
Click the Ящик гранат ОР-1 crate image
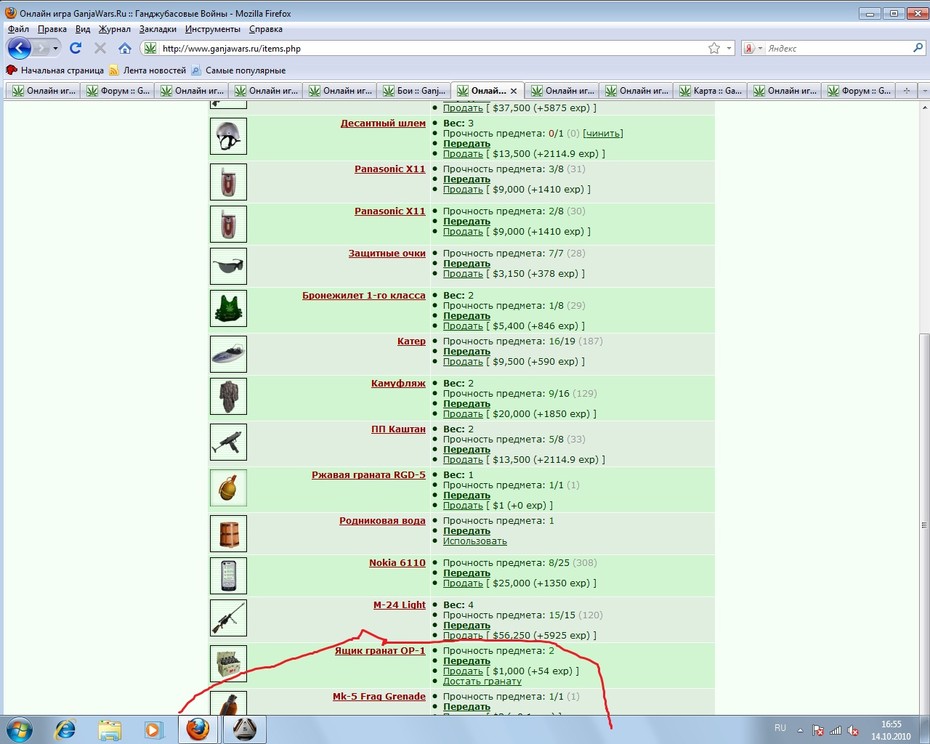[228, 663]
